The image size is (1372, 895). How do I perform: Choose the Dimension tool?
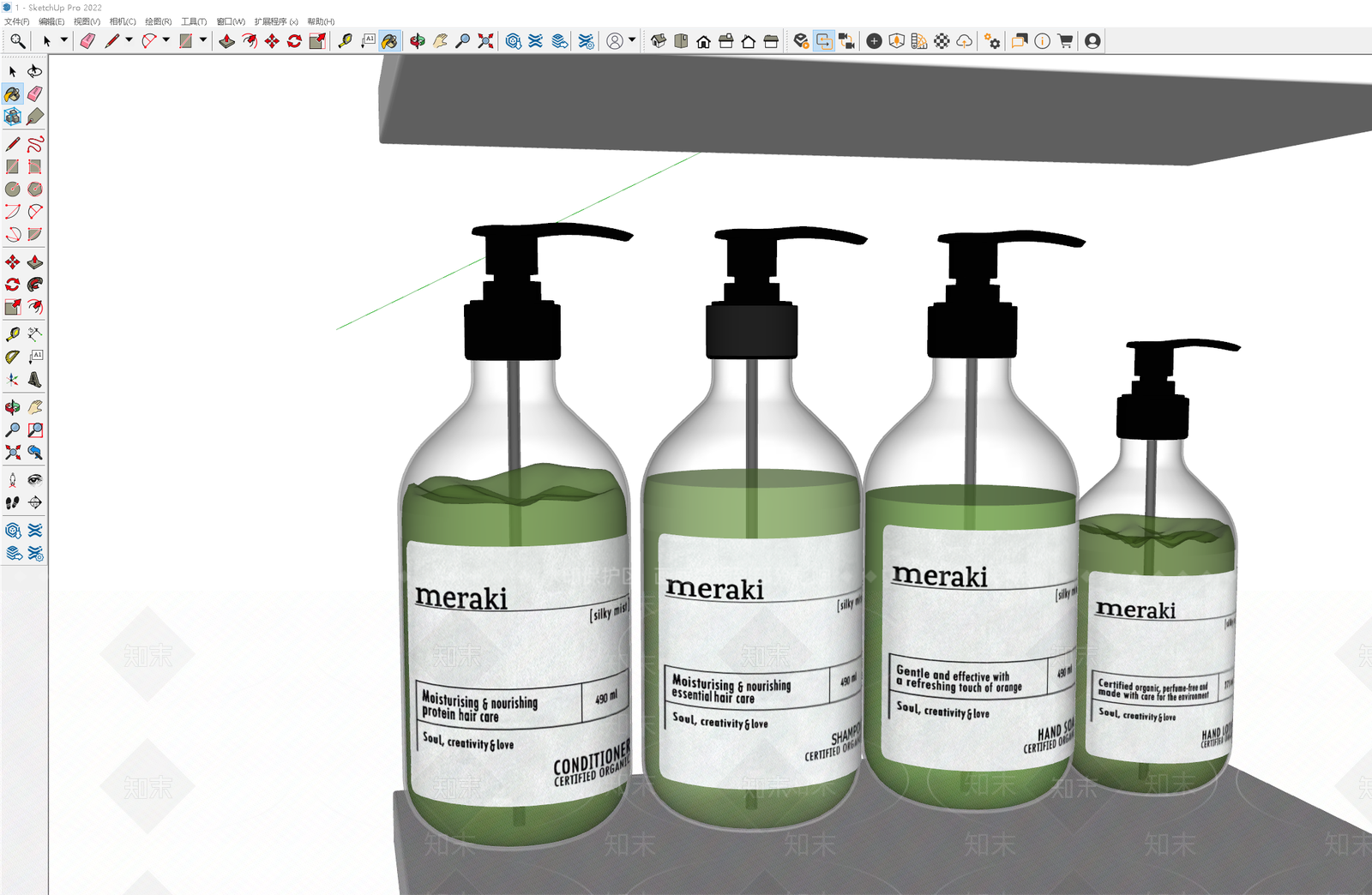tap(35, 334)
